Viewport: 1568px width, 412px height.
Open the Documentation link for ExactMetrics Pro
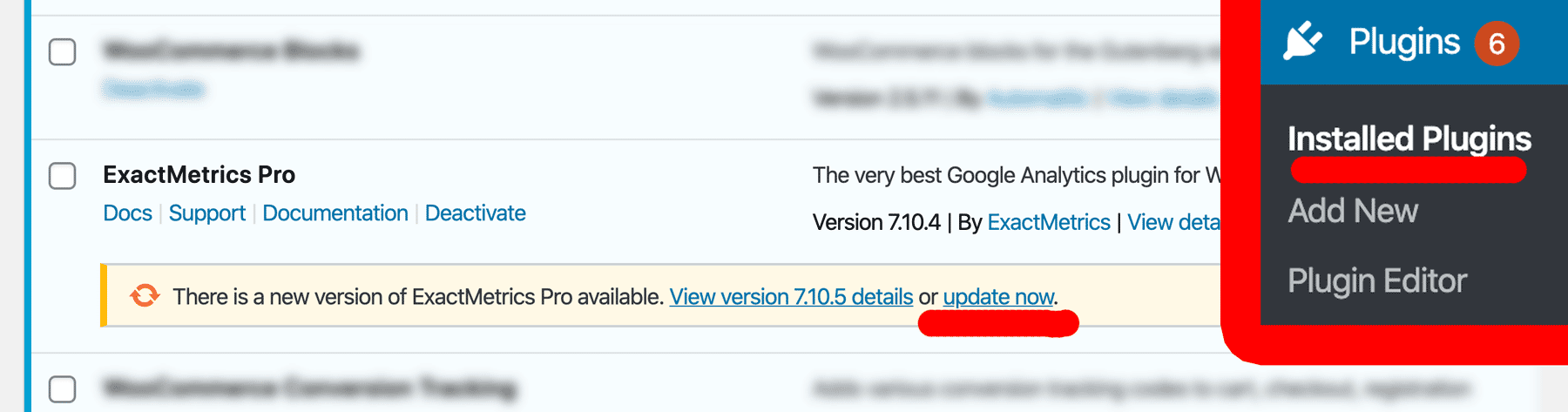(x=335, y=213)
